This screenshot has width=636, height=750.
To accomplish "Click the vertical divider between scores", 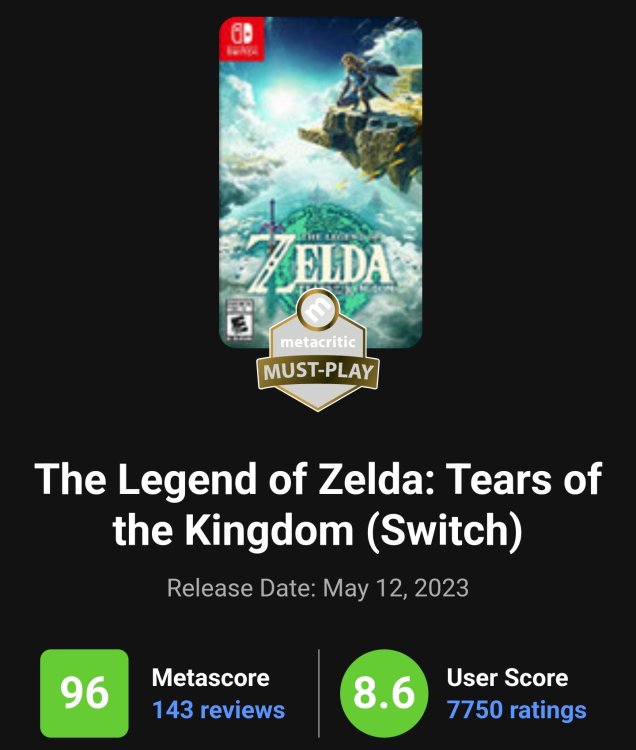I will pyautogui.click(x=318, y=693).
